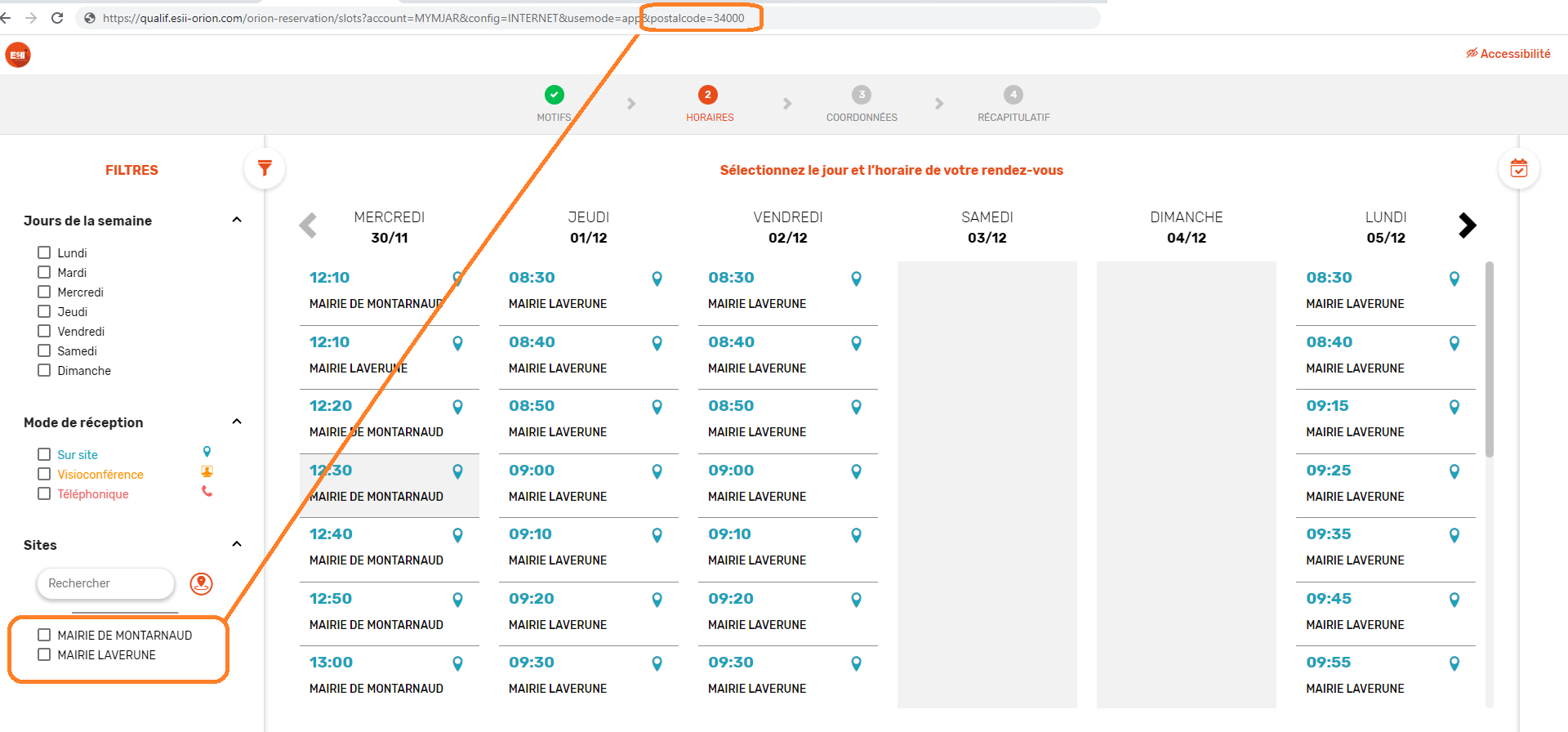Open the calendar date picker icon

[x=1519, y=168]
